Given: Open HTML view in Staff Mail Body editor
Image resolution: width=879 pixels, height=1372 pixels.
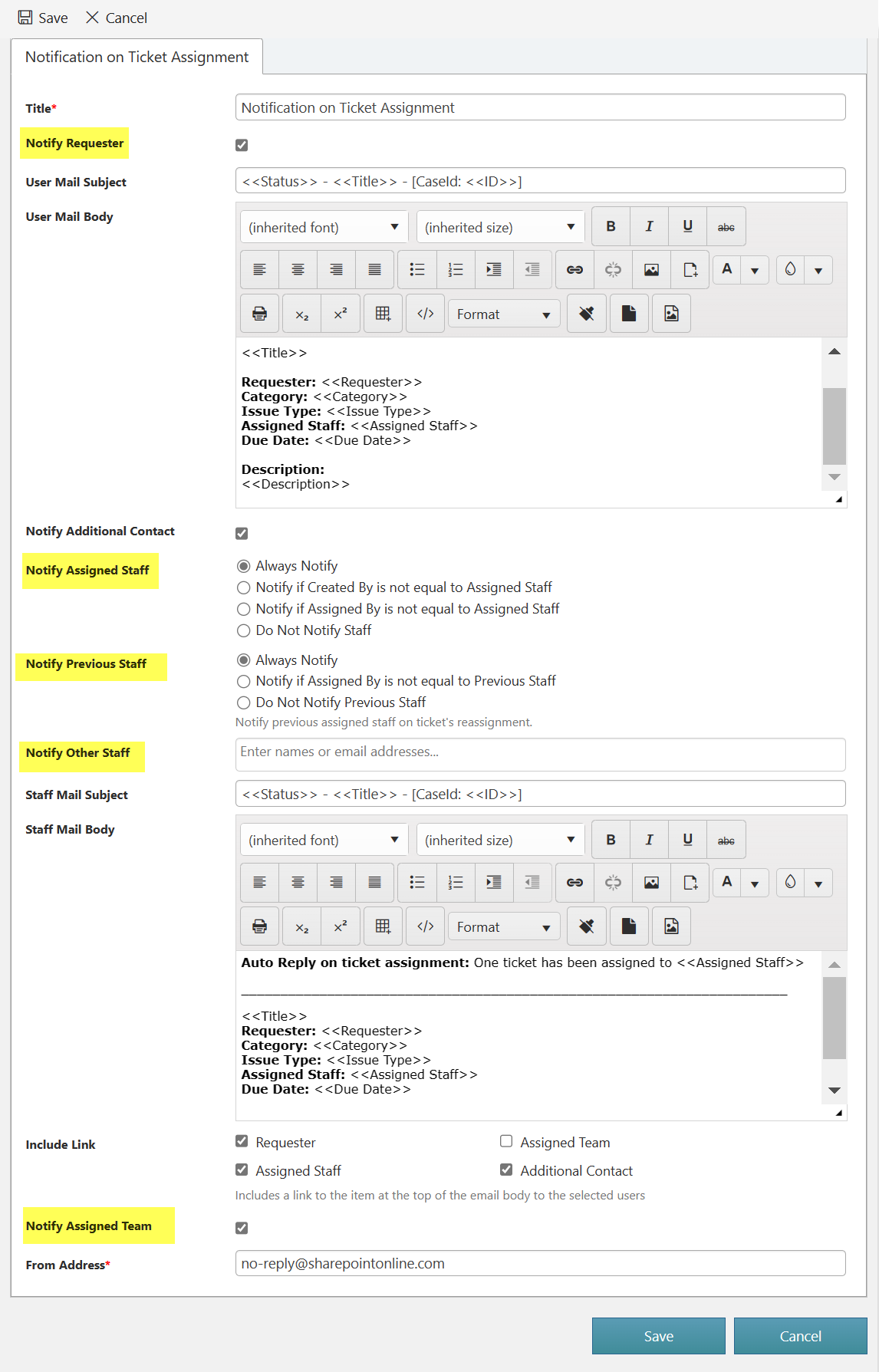Looking at the screenshot, I should click(x=425, y=926).
